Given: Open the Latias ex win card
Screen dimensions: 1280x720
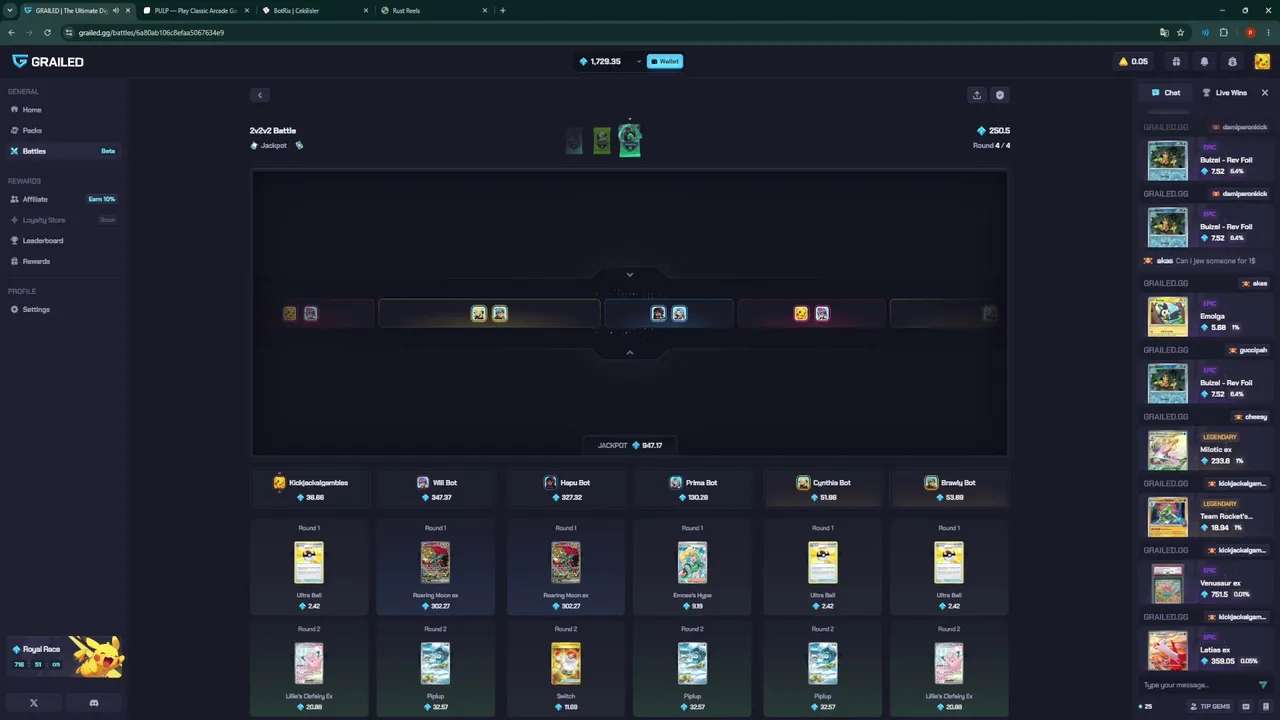Looking at the screenshot, I should tap(1207, 651).
